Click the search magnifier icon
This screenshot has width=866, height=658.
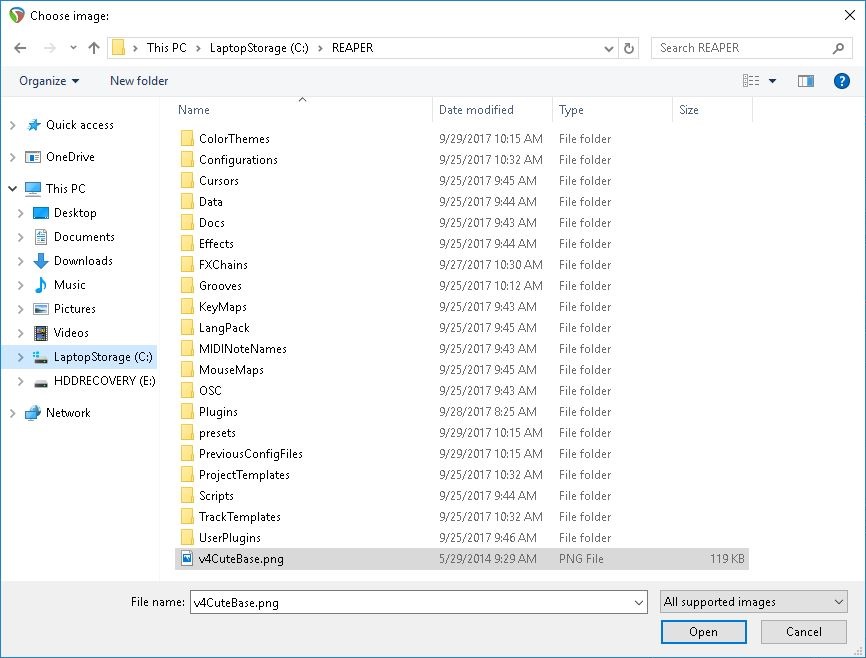click(x=839, y=48)
